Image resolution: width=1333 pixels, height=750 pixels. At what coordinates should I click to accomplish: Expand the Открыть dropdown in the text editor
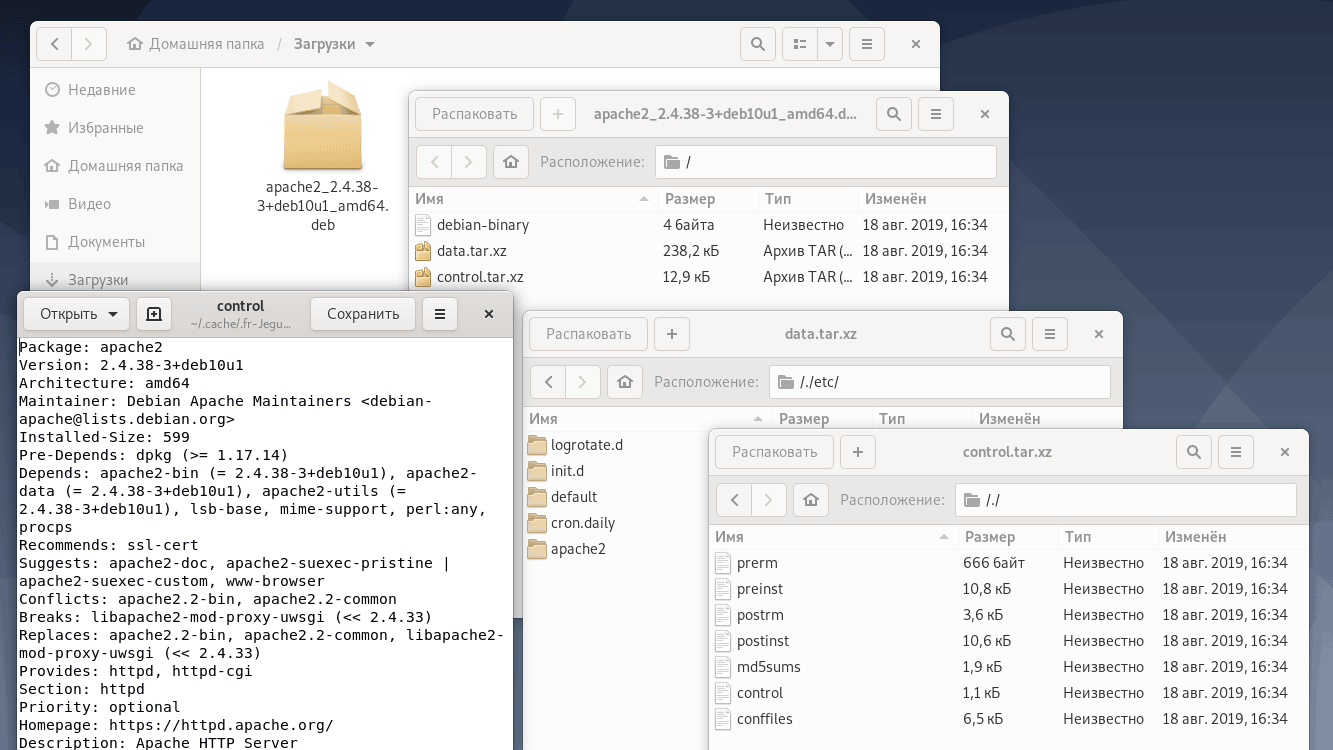coord(112,314)
